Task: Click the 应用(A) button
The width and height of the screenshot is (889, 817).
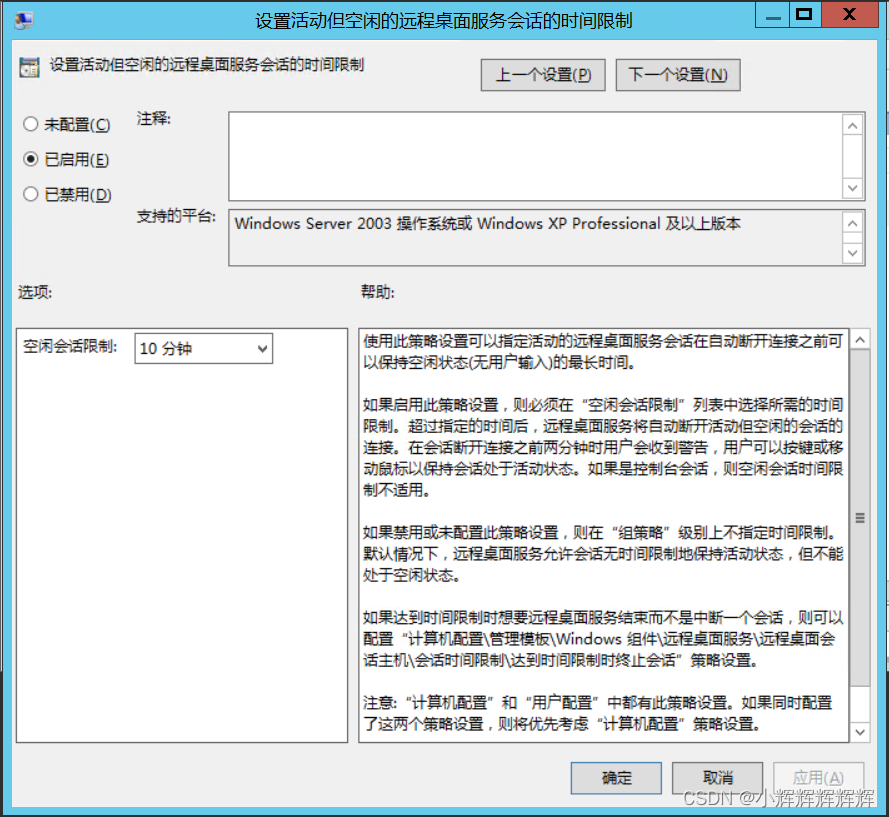Action: point(818,778)
